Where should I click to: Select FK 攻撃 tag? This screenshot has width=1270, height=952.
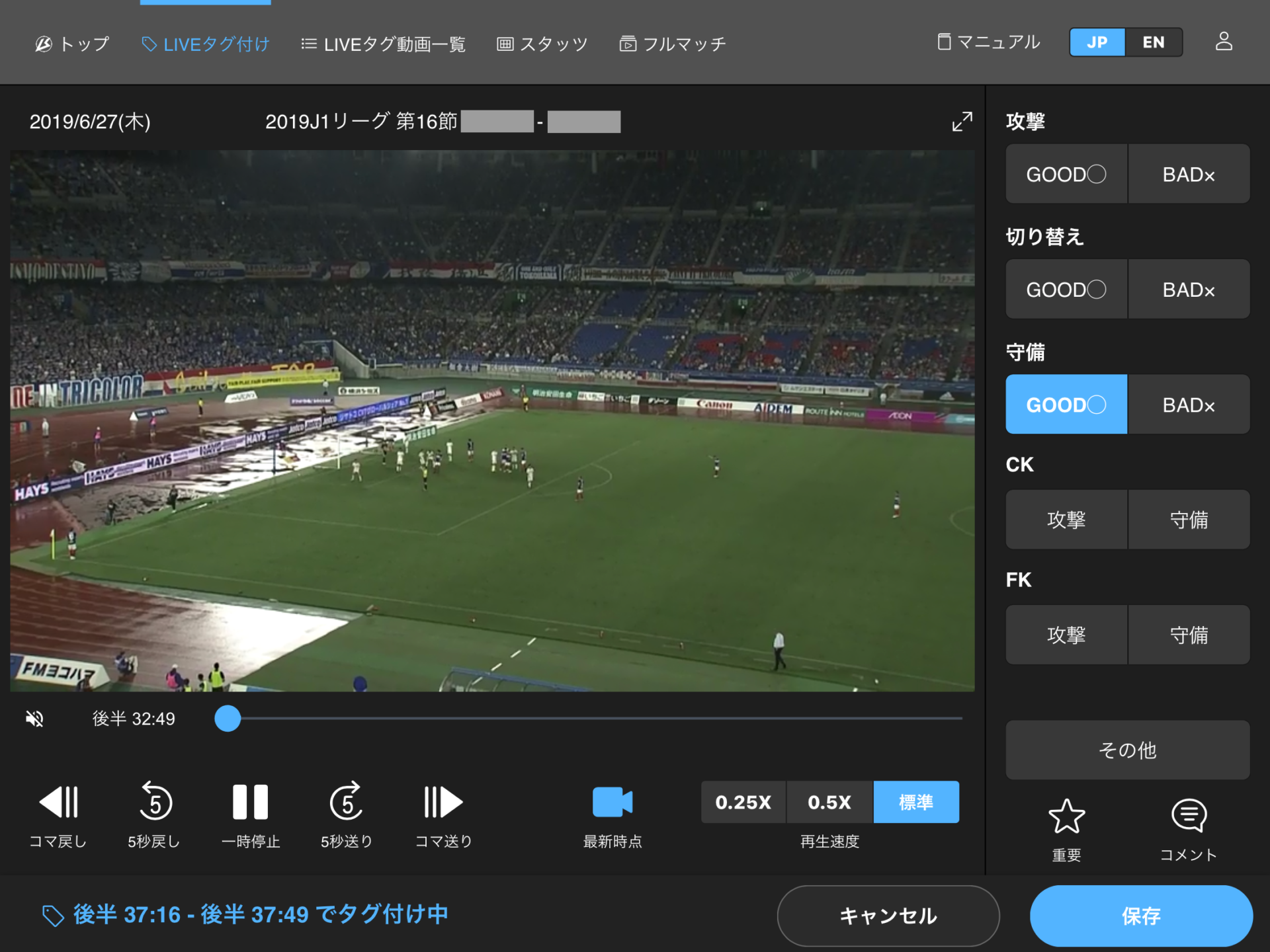click(x=1066, y=635)
